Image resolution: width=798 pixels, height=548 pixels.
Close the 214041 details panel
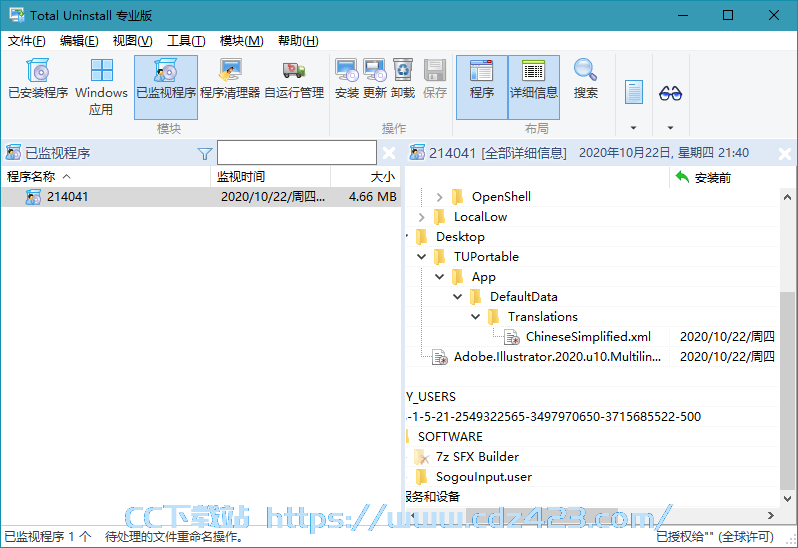click(785, 153)
